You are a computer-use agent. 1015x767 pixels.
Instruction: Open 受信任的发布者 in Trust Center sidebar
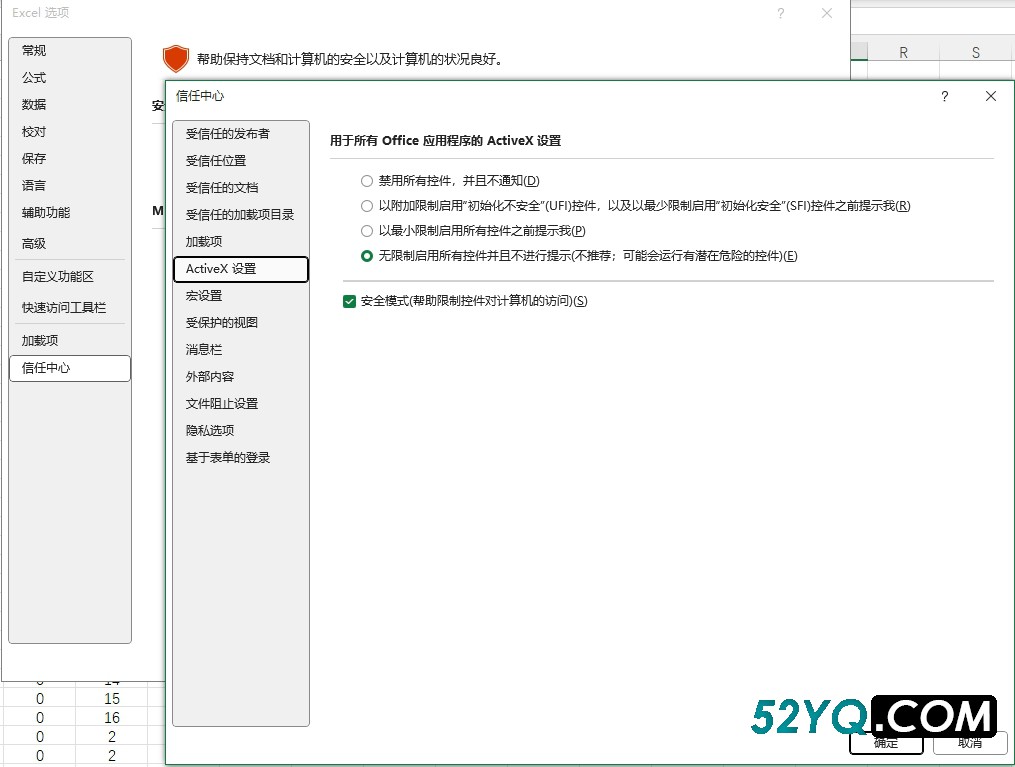(x=240, y=134)
